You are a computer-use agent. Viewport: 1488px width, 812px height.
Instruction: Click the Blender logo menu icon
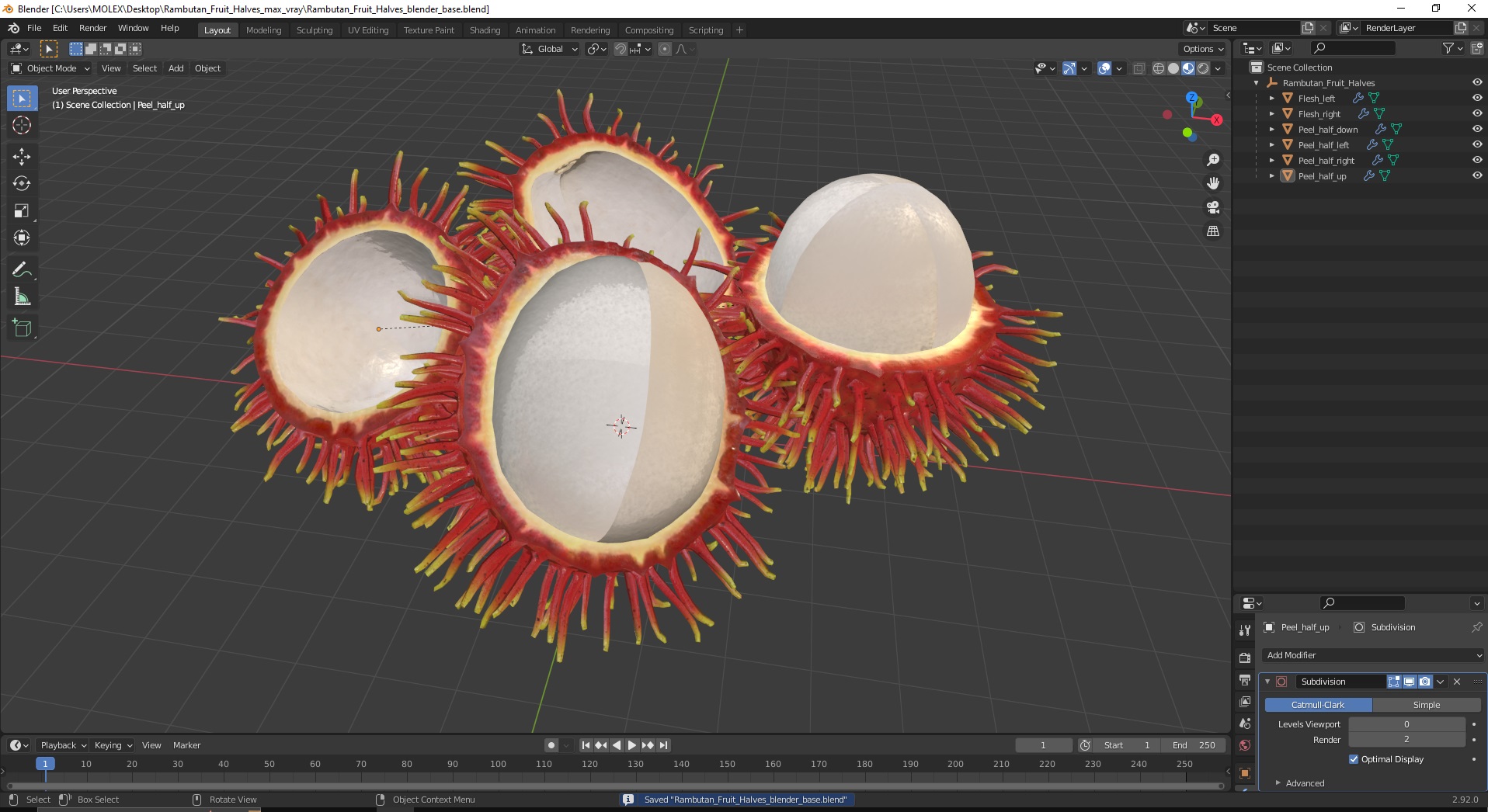13,28
